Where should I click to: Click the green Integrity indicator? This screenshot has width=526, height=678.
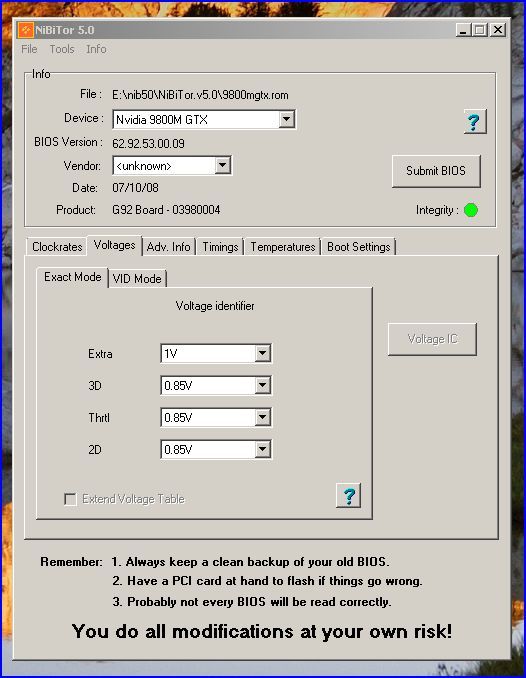click(x=471, y=210)
